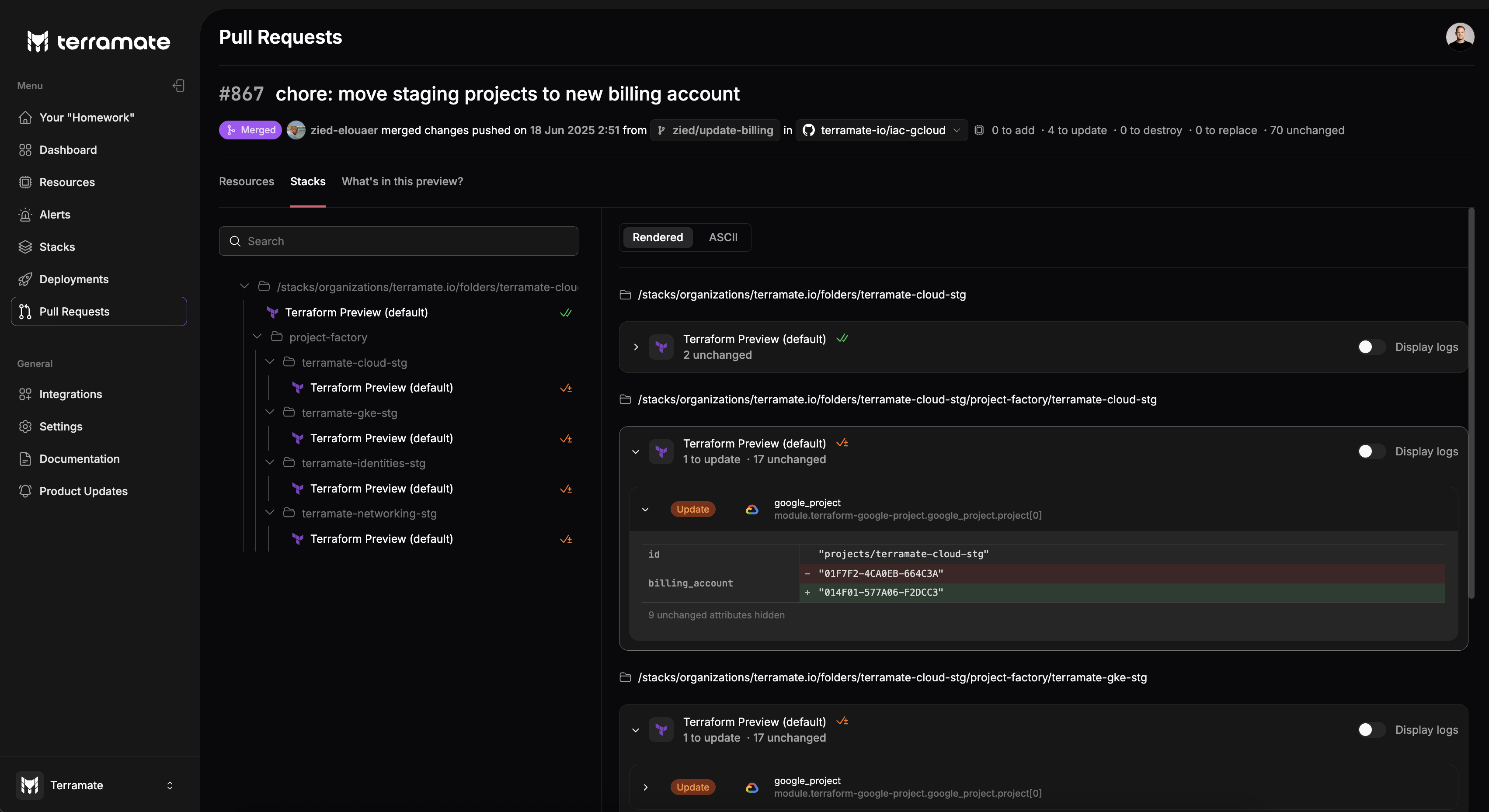This screenshot has width=1489, height=812.
Task: Click the Merged status badge
Action: point(250,130)
